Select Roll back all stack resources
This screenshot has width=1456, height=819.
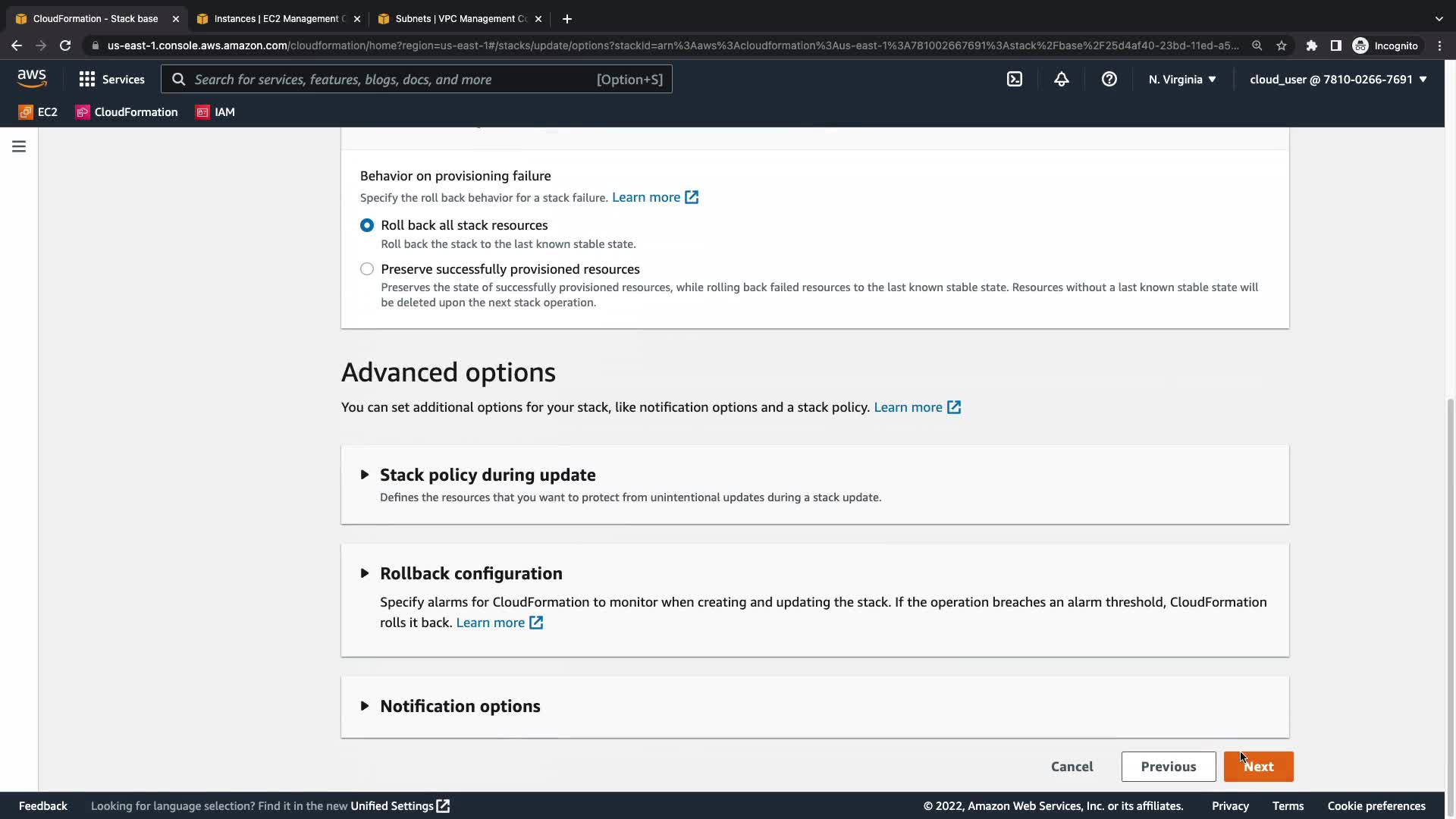[367, 225]
